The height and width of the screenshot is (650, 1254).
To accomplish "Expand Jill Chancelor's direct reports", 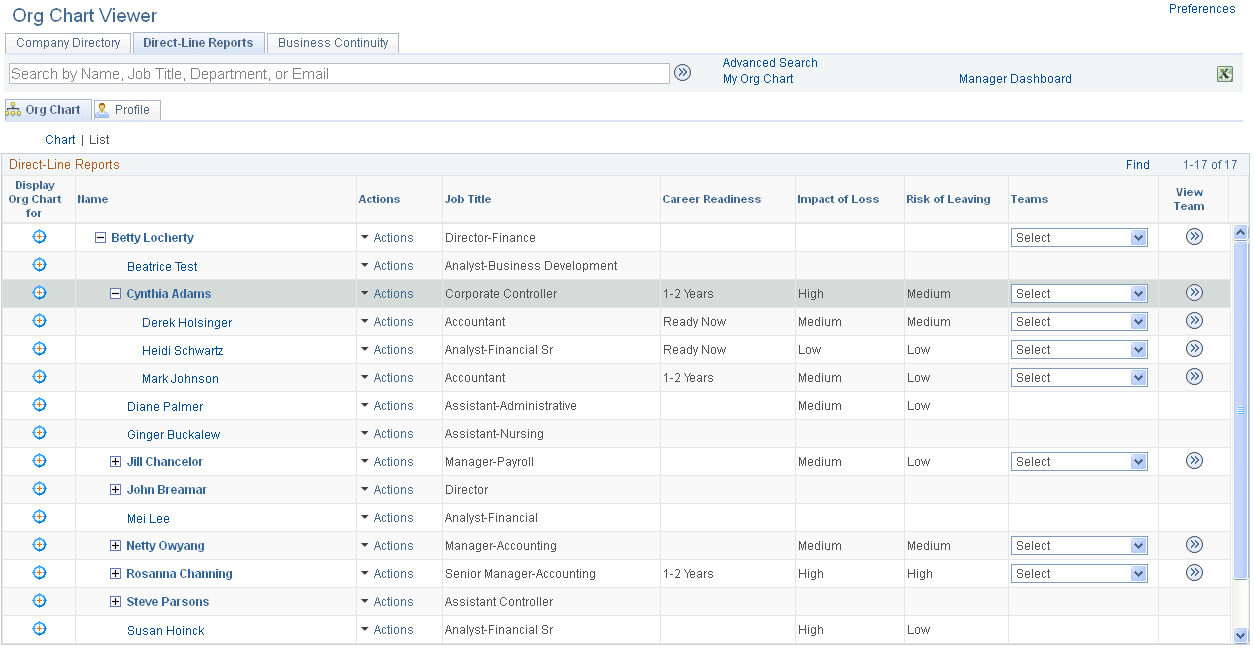I will 115,461.
